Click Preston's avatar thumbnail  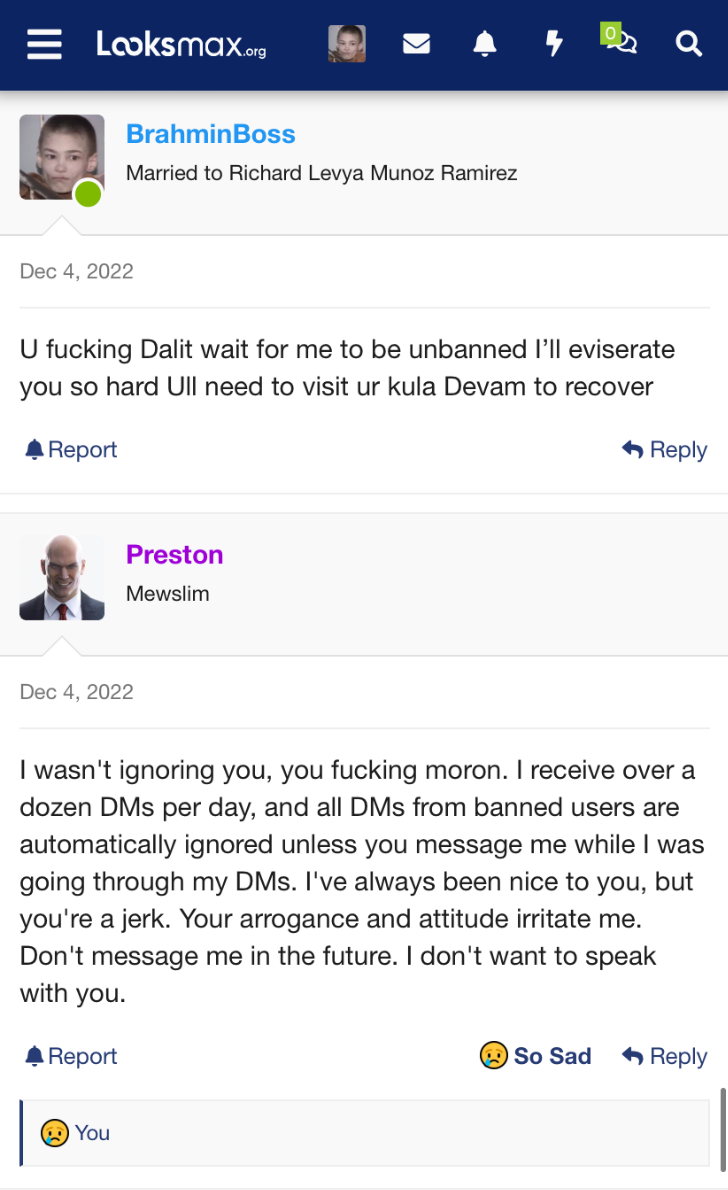point(61,578)
